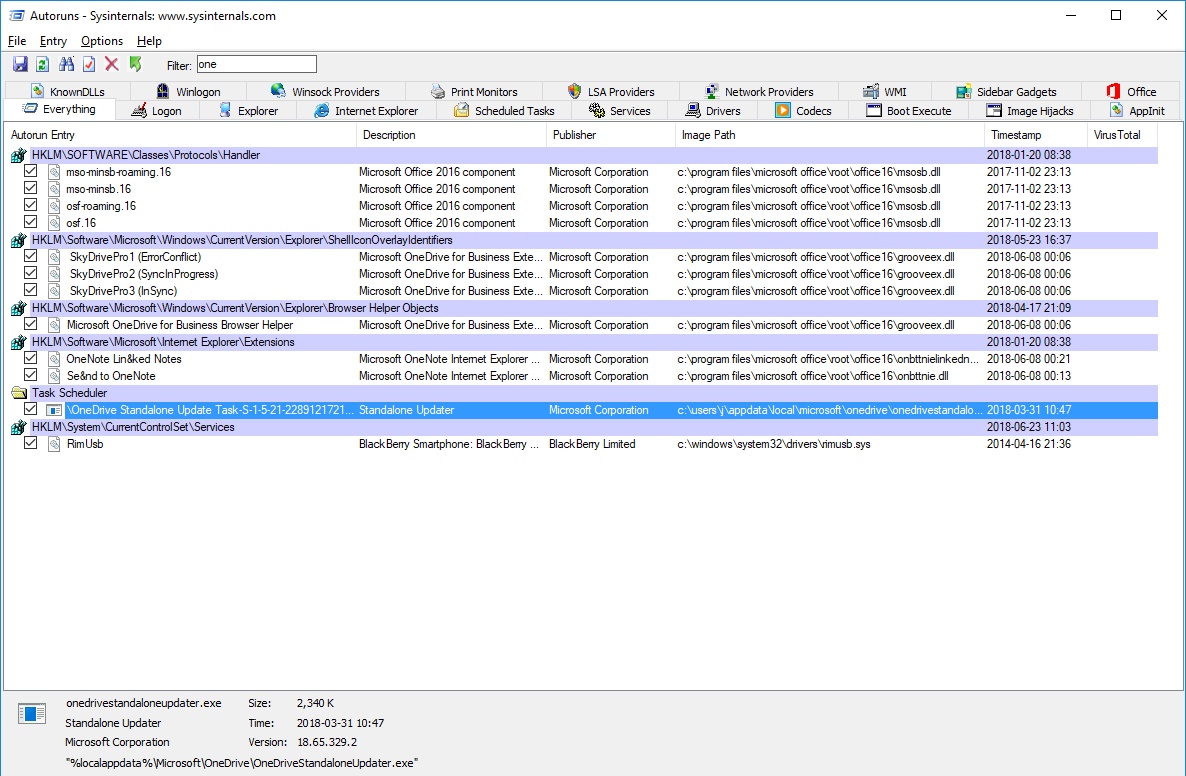1186x776 pixels.
Task: Click the registry icon on the Services group row
Action: tap(18, 426)
